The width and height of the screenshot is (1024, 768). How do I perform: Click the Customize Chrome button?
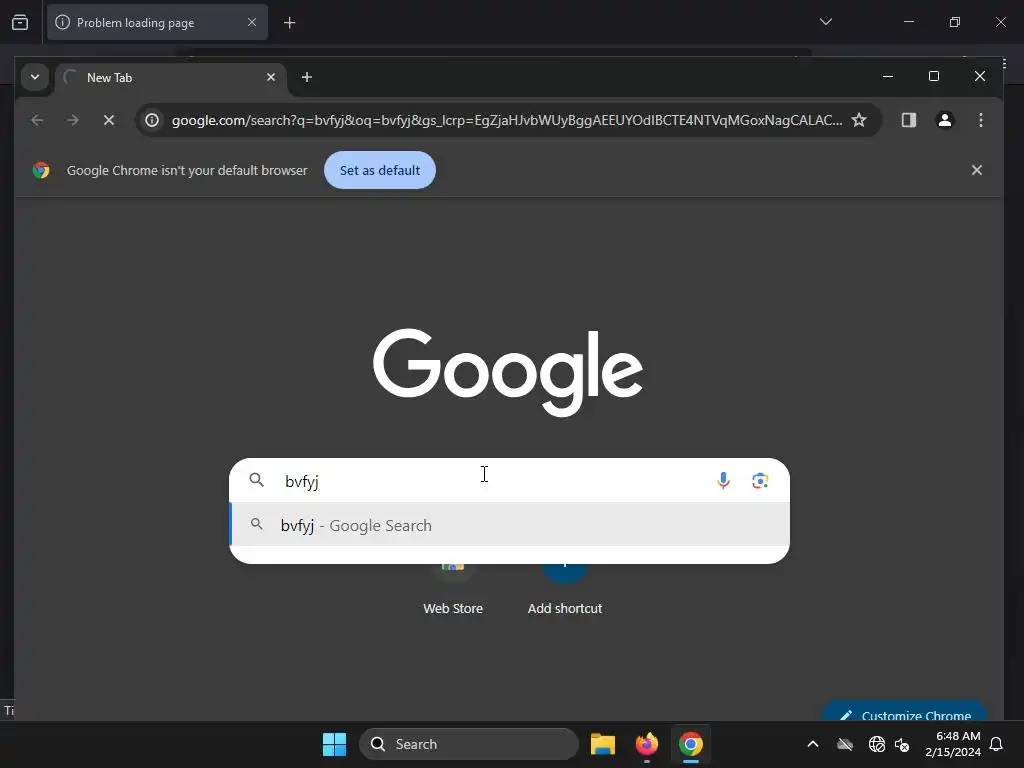(x=904, y=712)
